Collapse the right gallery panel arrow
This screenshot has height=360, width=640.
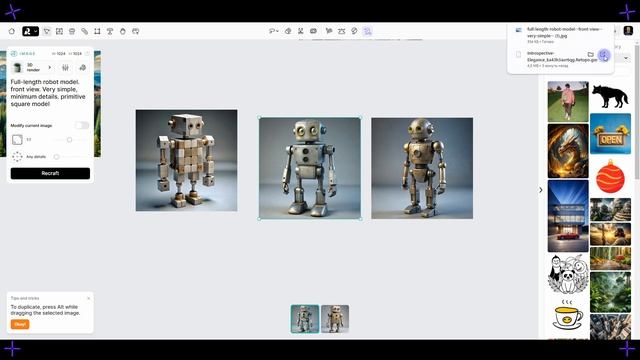541,190
